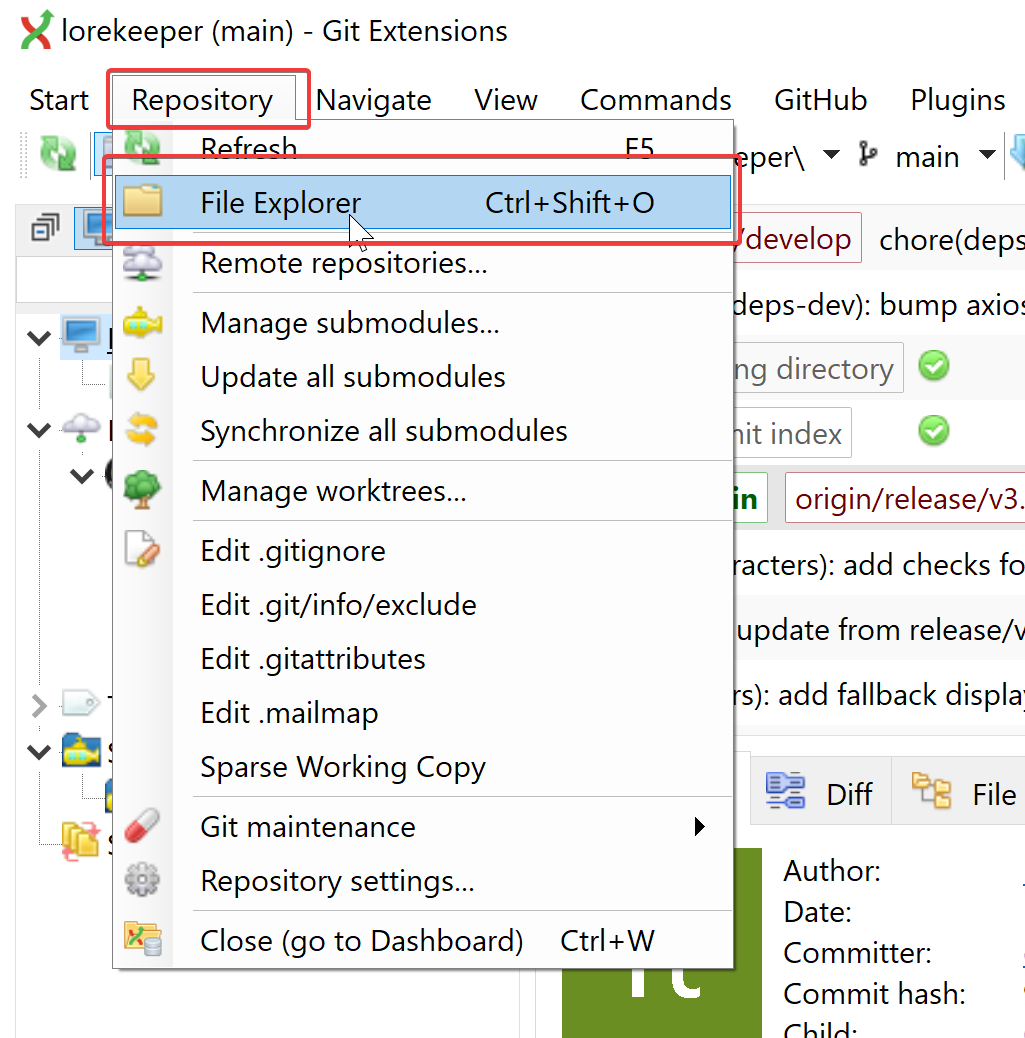
Task: Click the Remote repositories cloud icon
Action: (142, 264)
